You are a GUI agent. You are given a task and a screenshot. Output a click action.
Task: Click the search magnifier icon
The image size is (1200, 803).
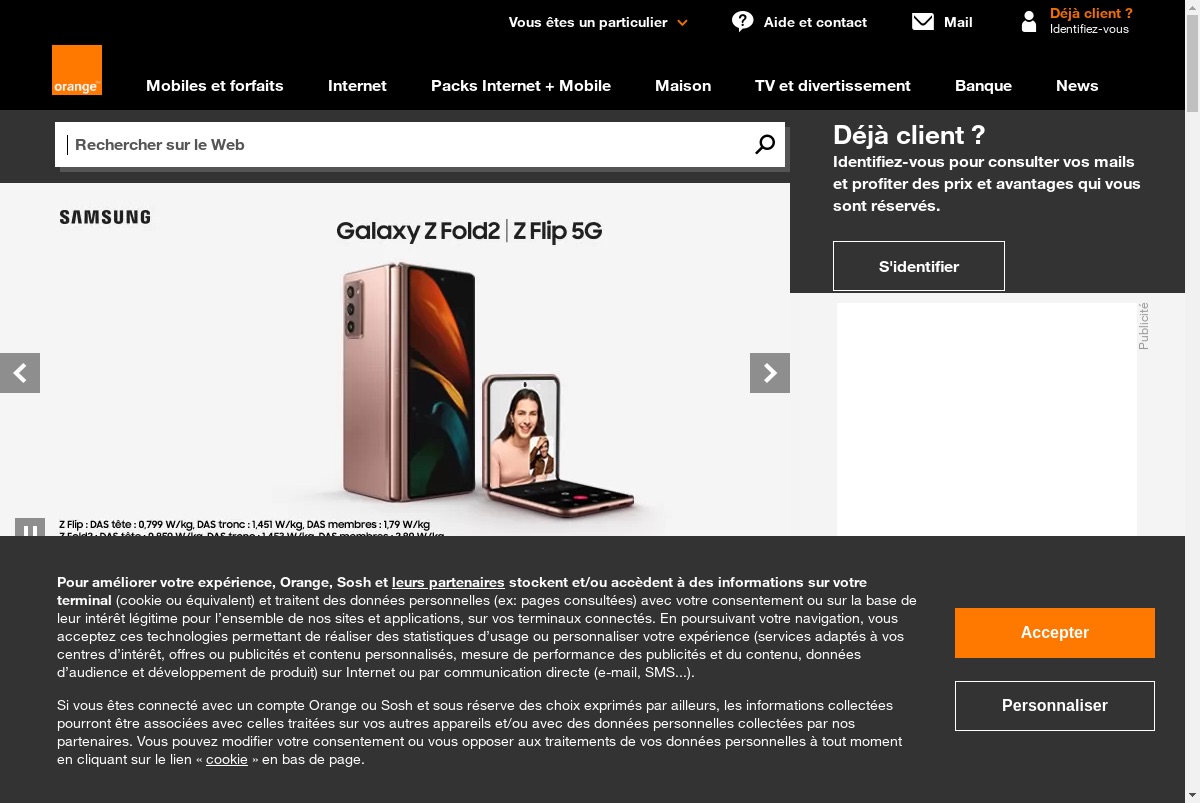pyautogui.click(x=765, y=145)
